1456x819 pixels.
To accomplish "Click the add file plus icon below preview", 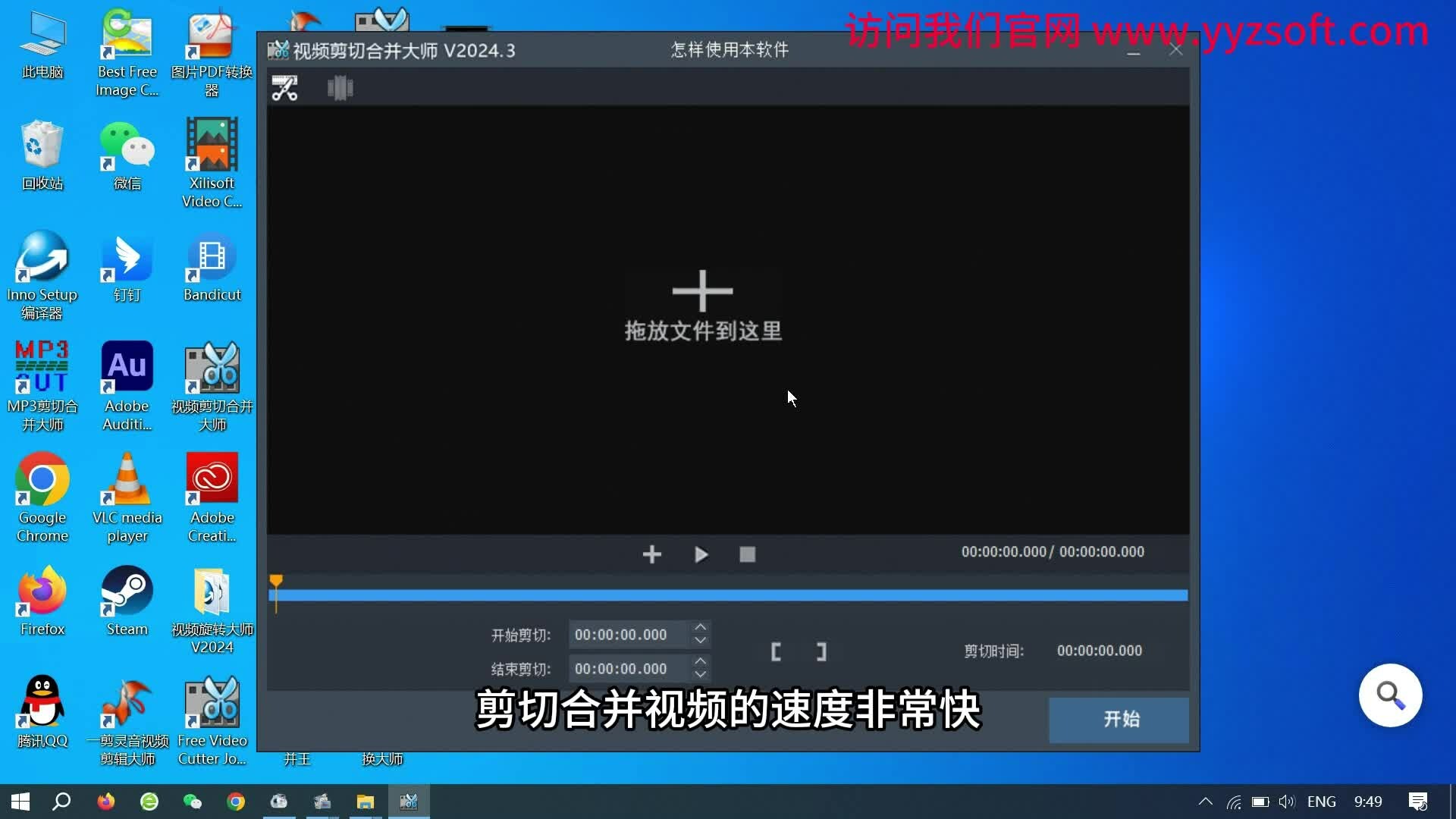I will [x=651, y=554].
